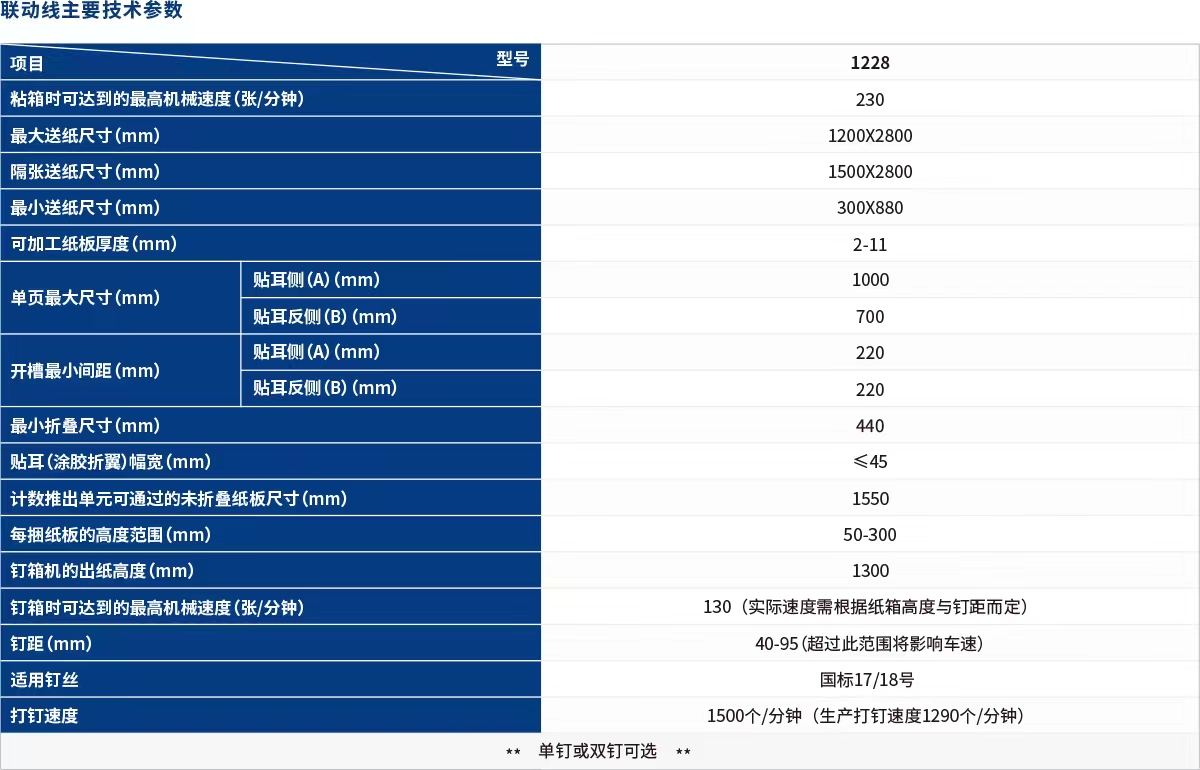Select the 可加工纸板厚度 row label
This screenshot has width=1200, height=770.
pyautogui.click(x=94, y=244)
